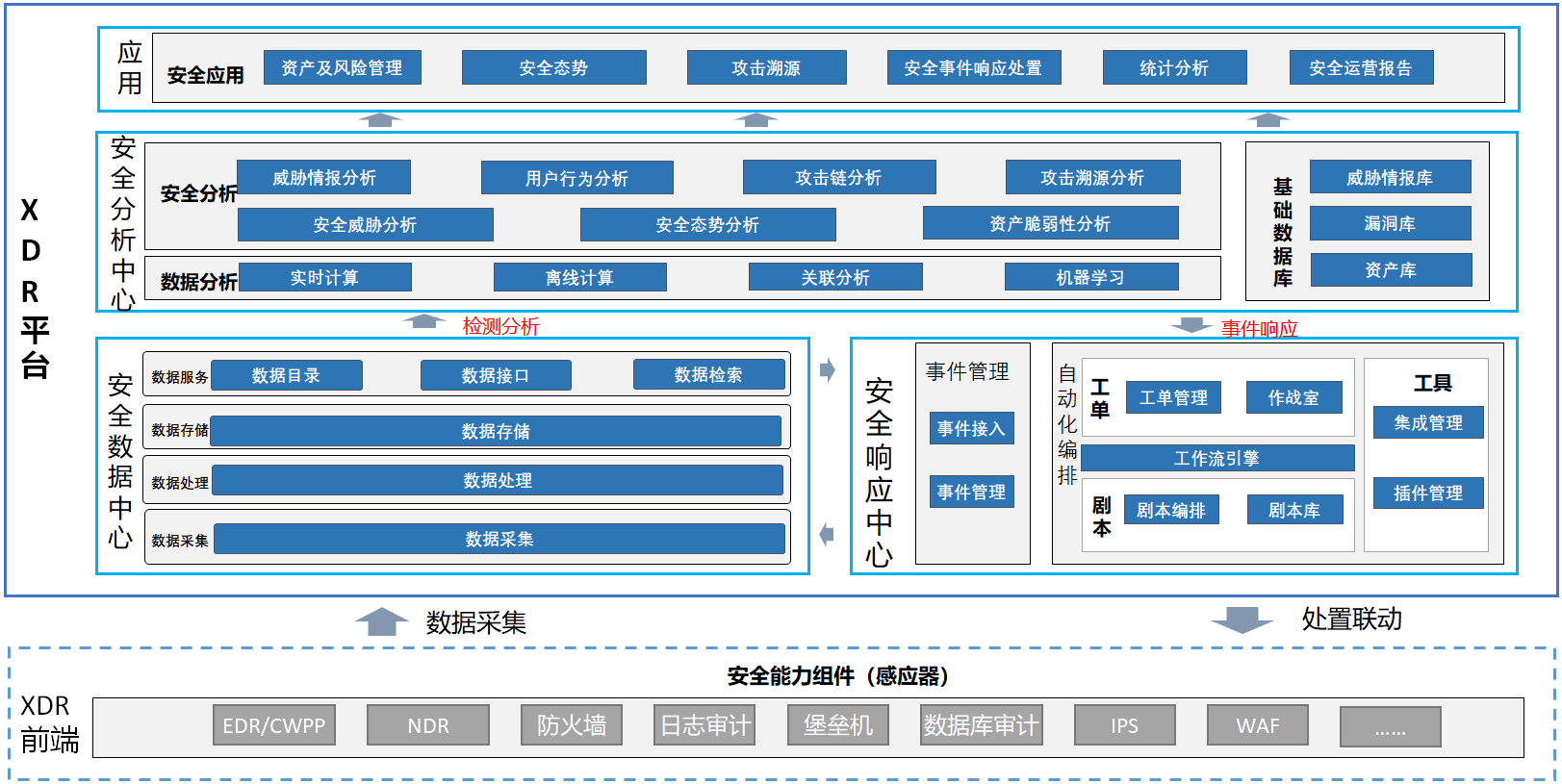Select the 事件接入 box
Image resolution: width=1562 pixels, height=784 pixels.
tap(971, 429)
